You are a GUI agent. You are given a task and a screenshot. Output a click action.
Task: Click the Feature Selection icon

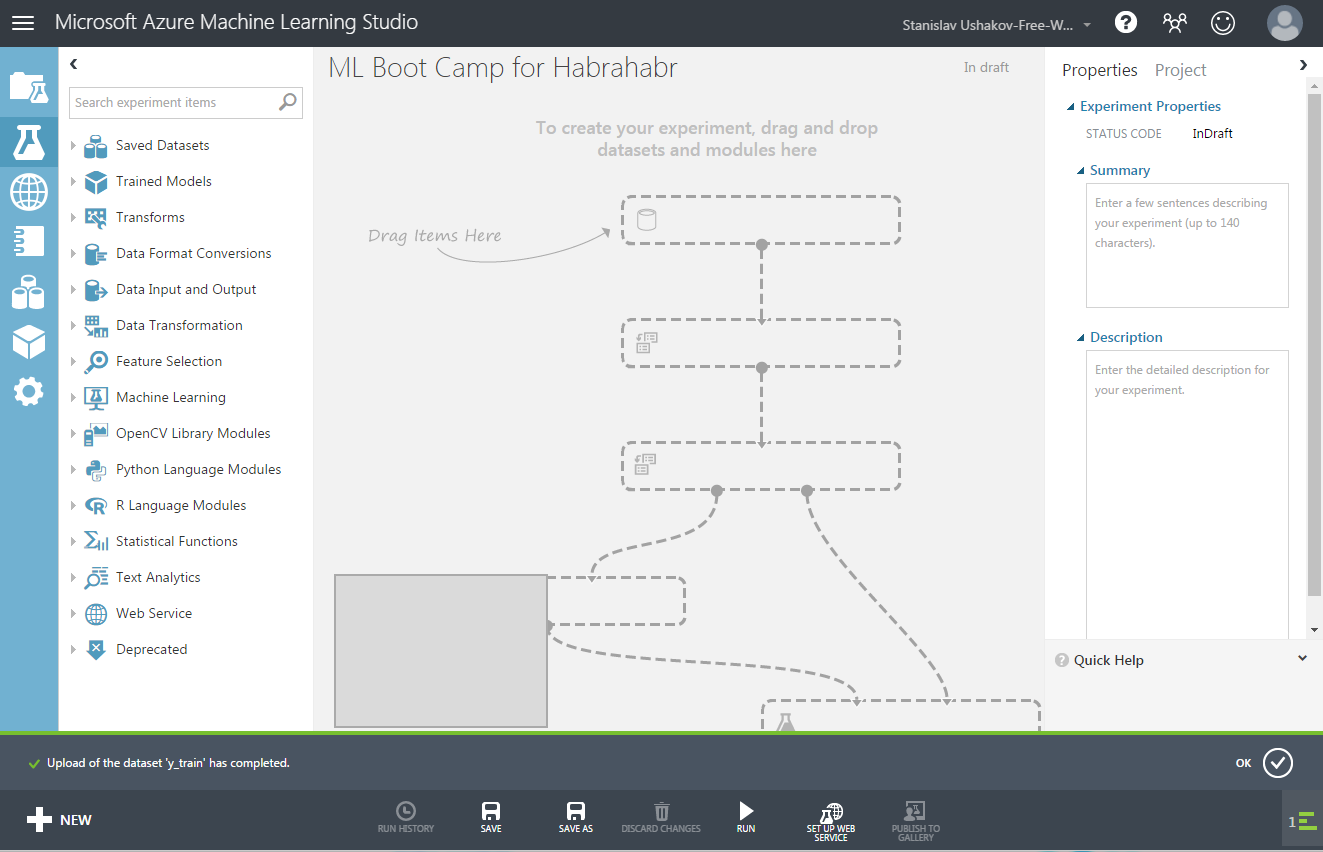tap(96, 362)
